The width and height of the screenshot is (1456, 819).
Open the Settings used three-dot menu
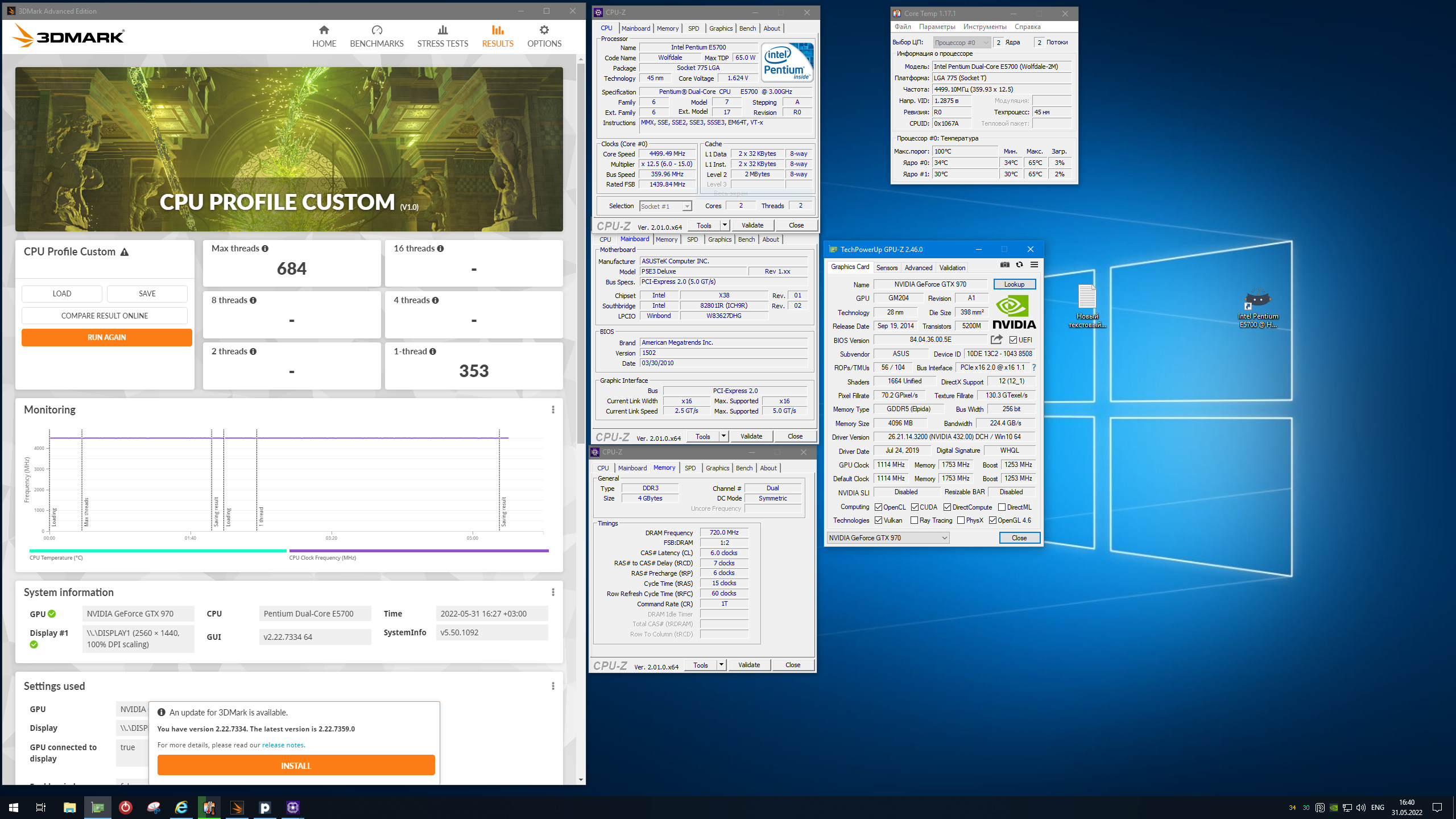pyautogui.click(x=553, y=686)
